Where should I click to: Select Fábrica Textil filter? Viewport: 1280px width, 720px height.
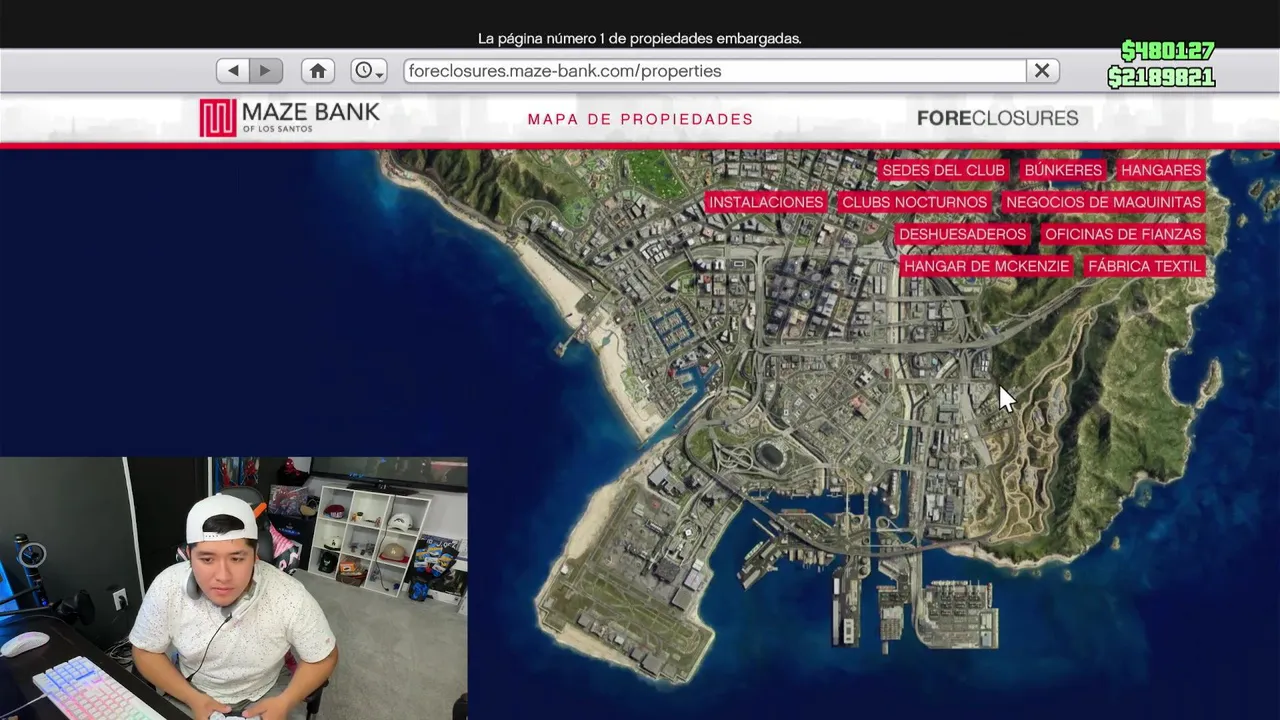click(x=1144, y=266)
